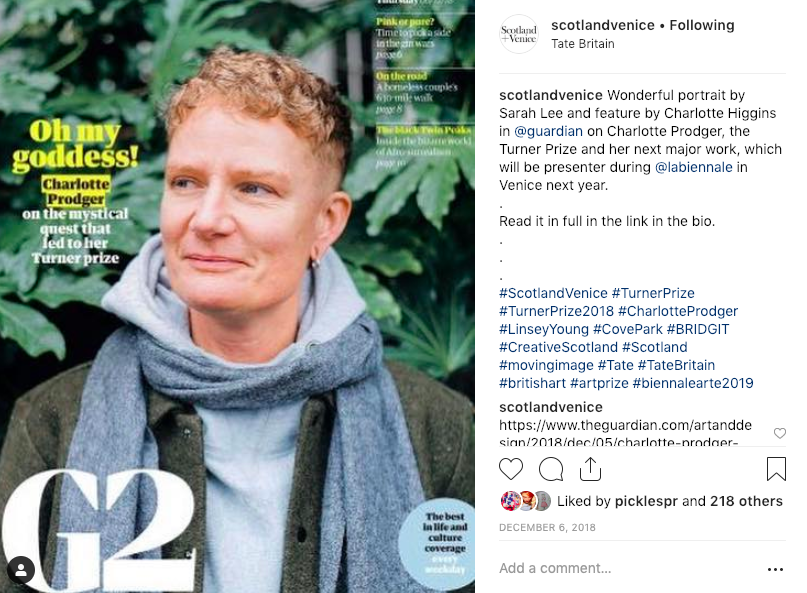Open the #CharlotteProdger hashtag
The height and width of the screenshot is (593, 807).
tap(678, 311)
